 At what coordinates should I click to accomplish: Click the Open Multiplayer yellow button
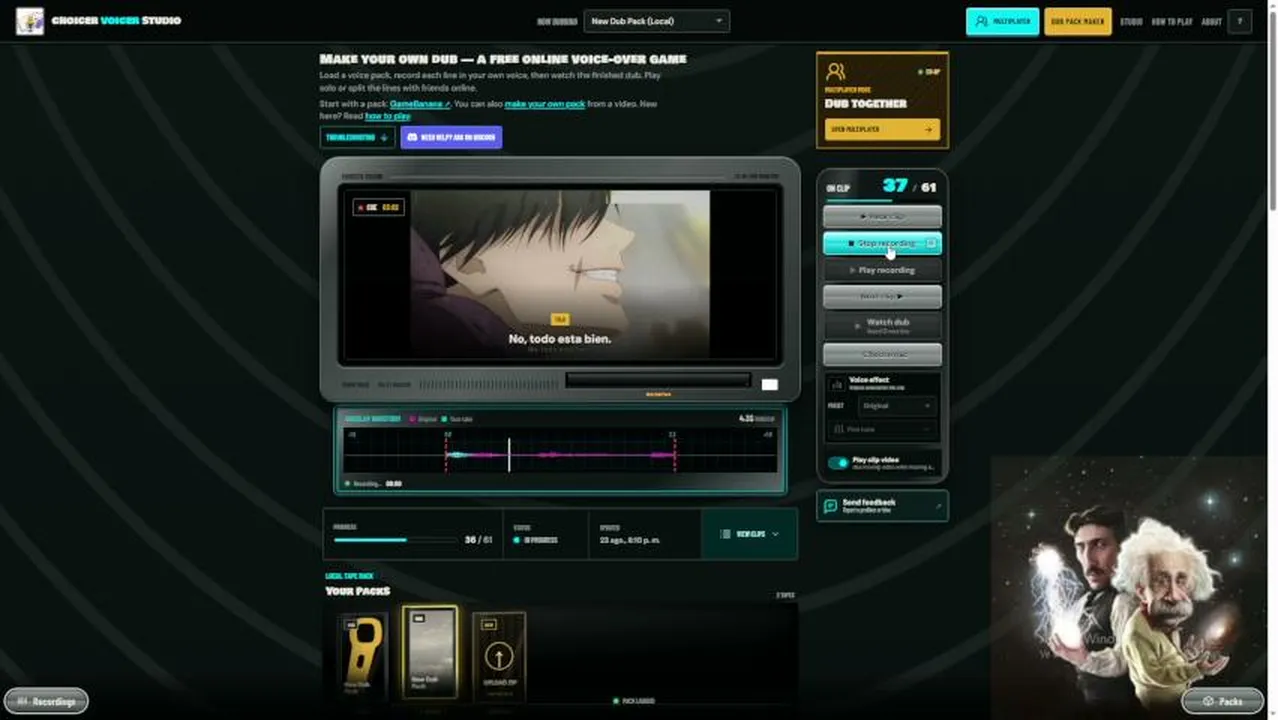(882, 129)
